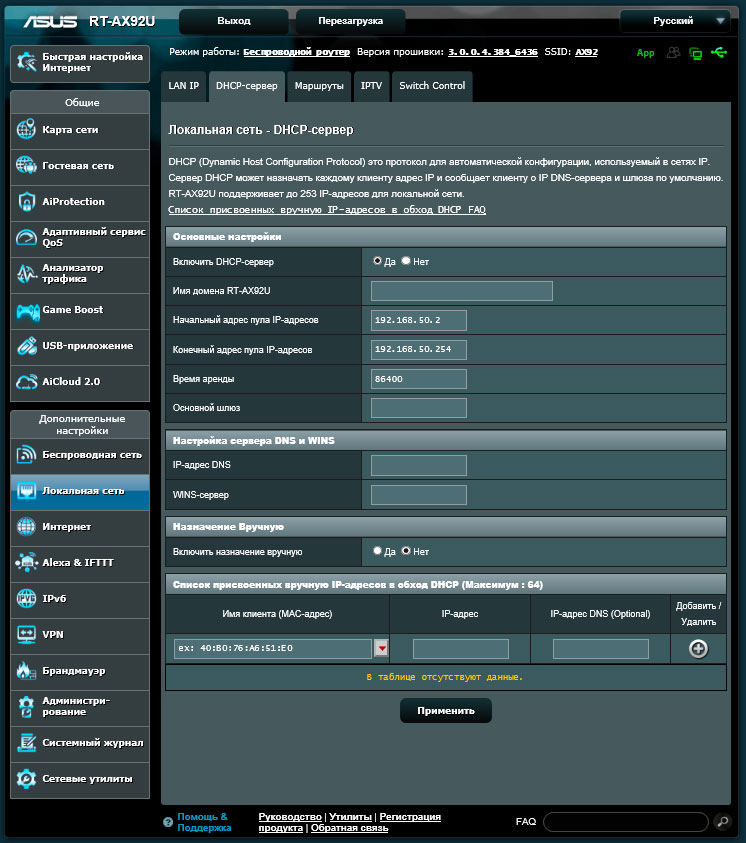Screen dimensions: 746x843
Task: Click the Карта сети globe icon
Action: tap(26, 130)
